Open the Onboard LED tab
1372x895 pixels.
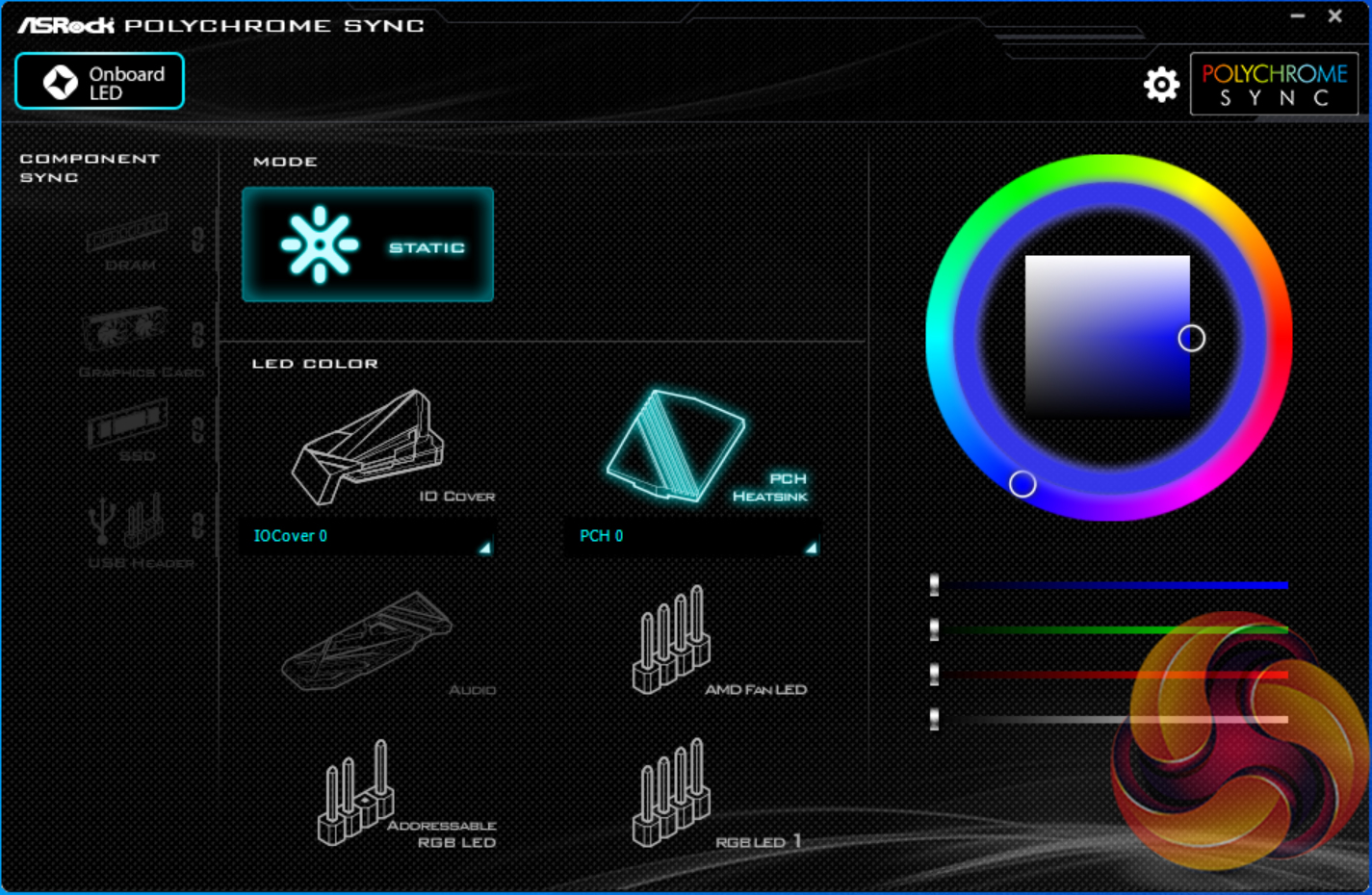99,82
